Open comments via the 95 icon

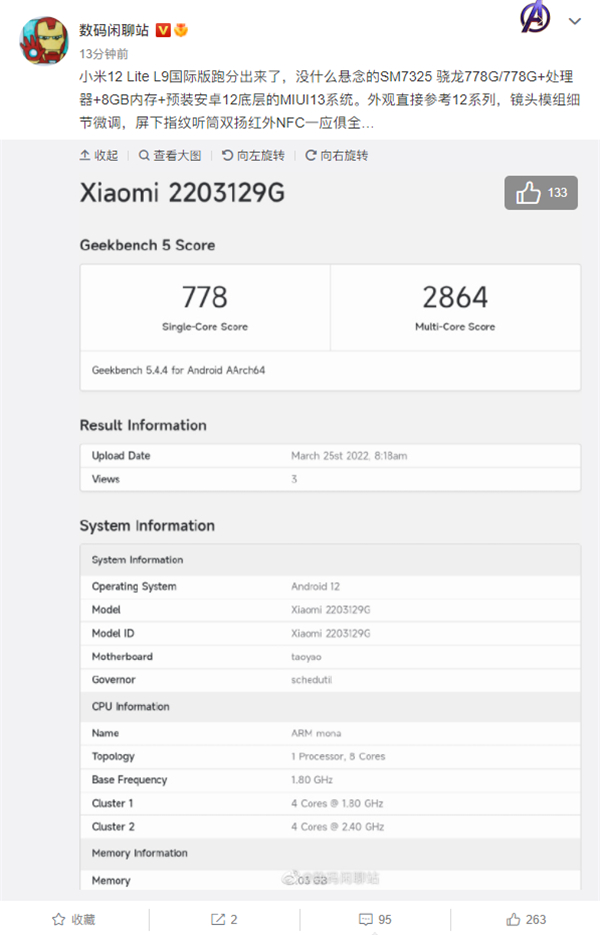pyautogui.click(x=376, y=919)
